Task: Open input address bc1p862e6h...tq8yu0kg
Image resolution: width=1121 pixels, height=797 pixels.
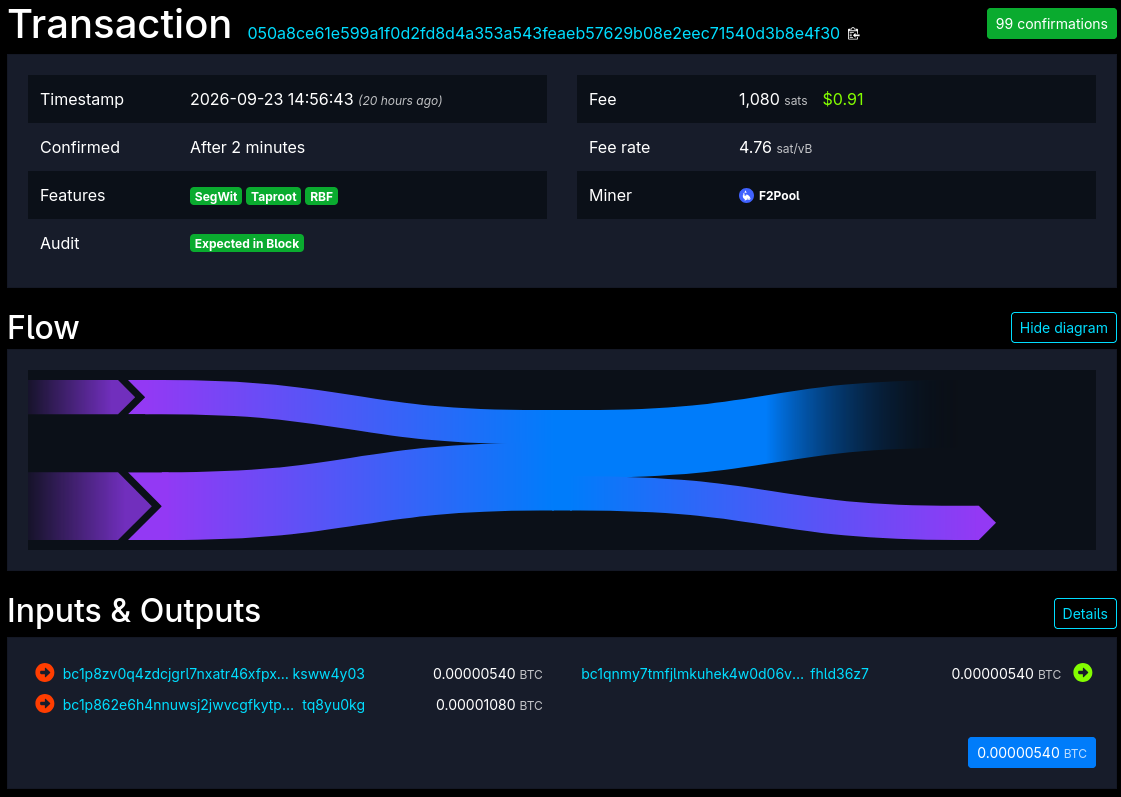Action: pyautogui.click(x=214, y=705)
